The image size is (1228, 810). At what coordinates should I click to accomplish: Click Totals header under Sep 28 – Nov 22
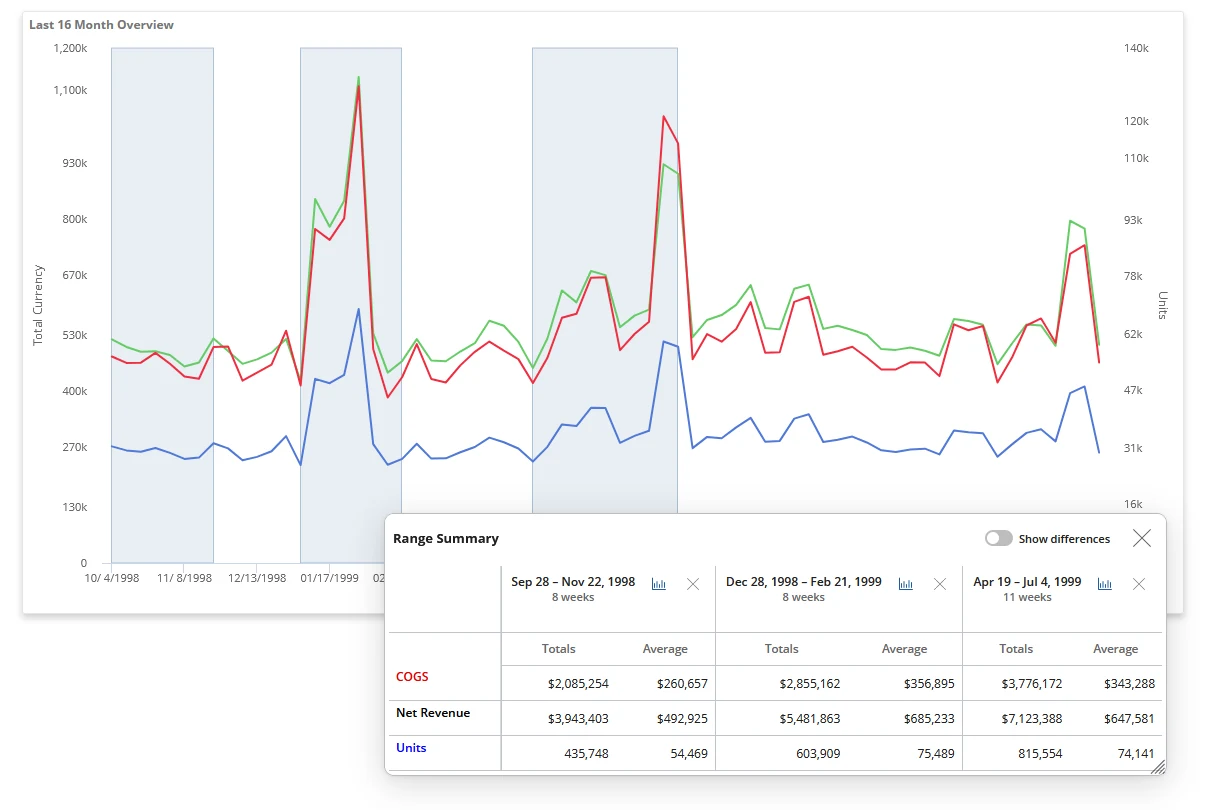coord(559,649)
